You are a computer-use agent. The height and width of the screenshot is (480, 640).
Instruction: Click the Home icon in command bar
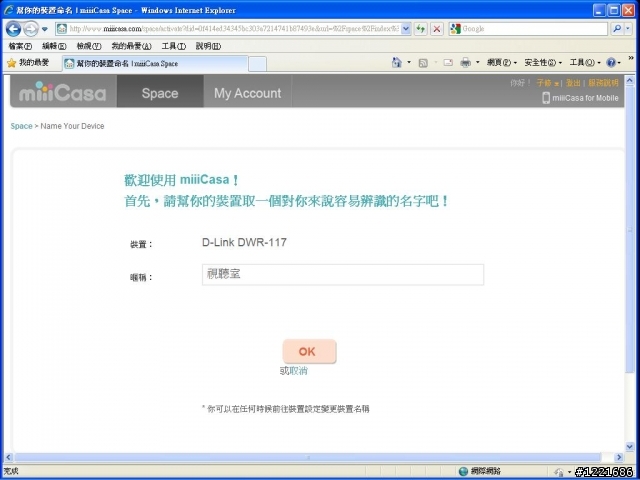[x=396, y=62]
